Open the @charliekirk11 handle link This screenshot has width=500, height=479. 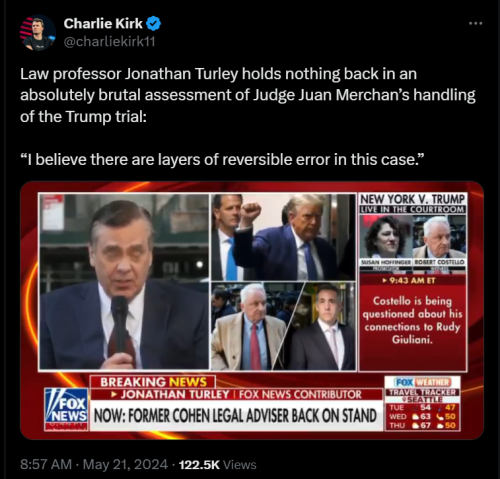[109, 42]
